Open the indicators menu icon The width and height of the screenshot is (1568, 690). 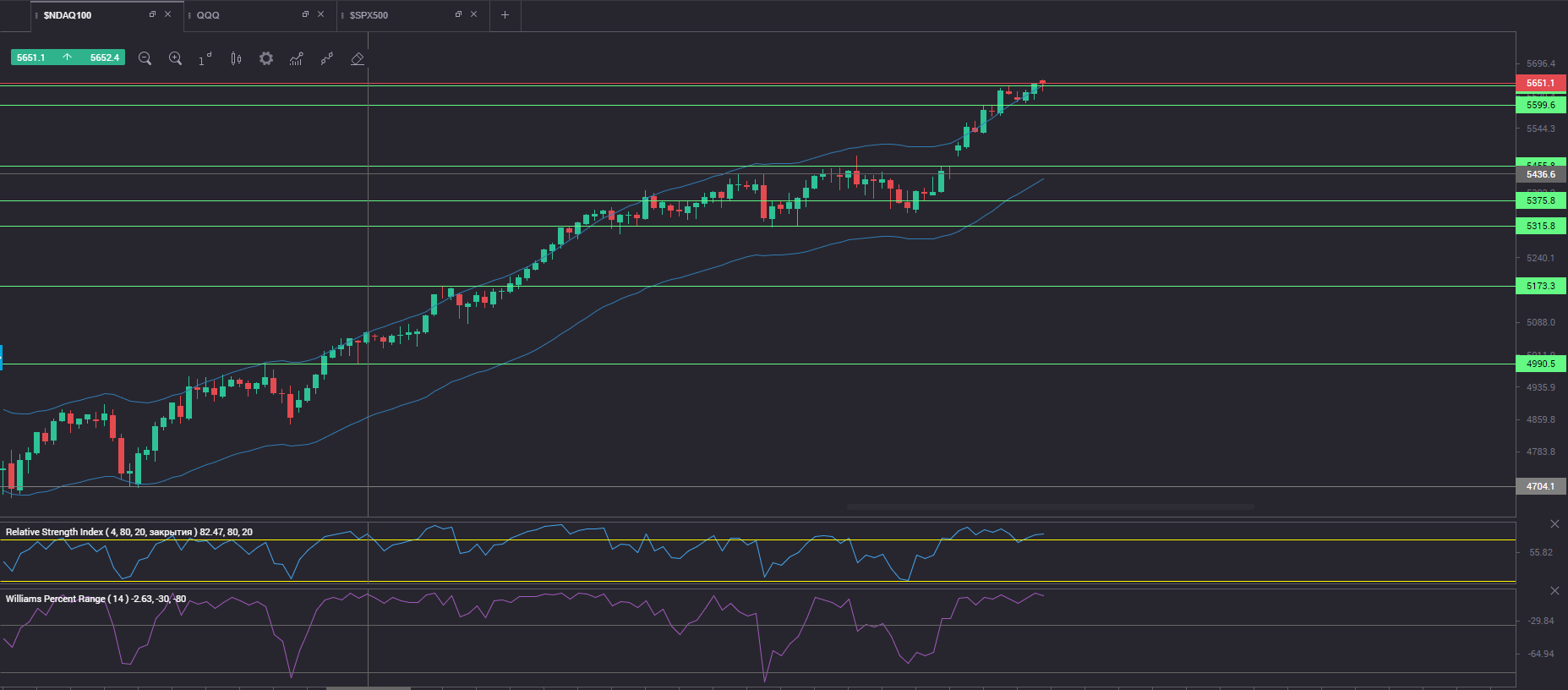click(x=296, y=58)
